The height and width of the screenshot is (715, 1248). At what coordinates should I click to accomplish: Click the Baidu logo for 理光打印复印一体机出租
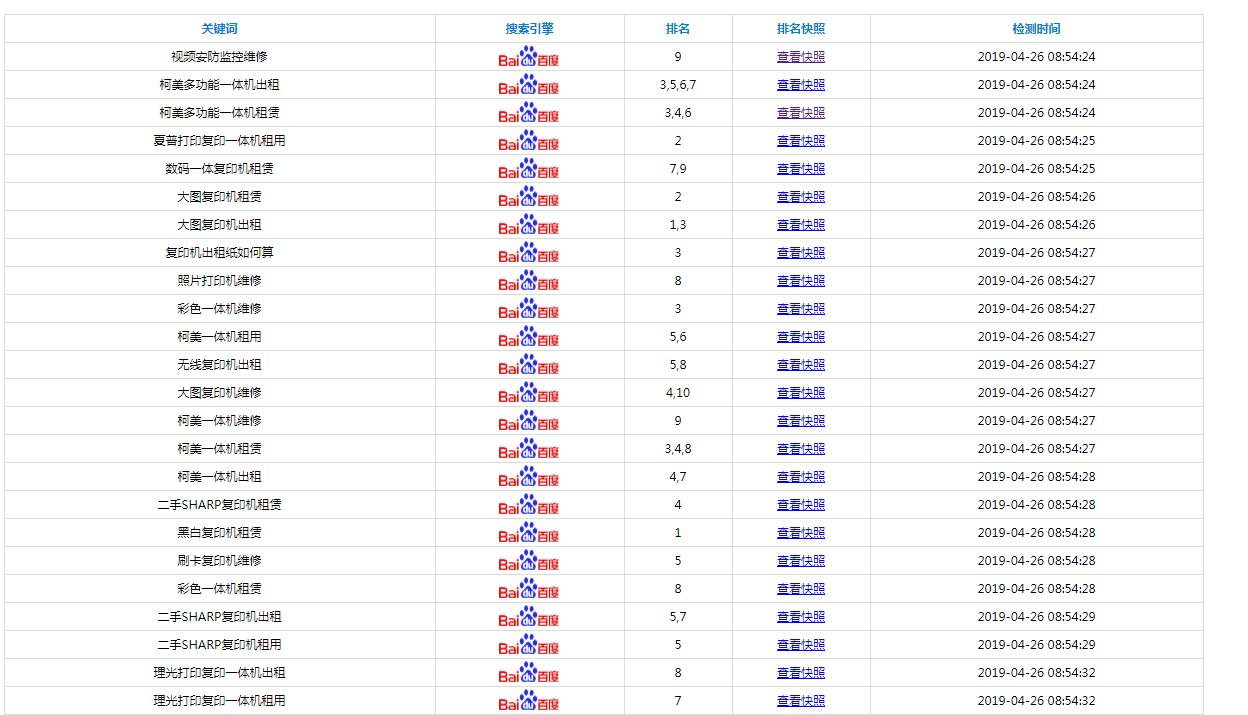pyautogui.click(x=529, y=674)
